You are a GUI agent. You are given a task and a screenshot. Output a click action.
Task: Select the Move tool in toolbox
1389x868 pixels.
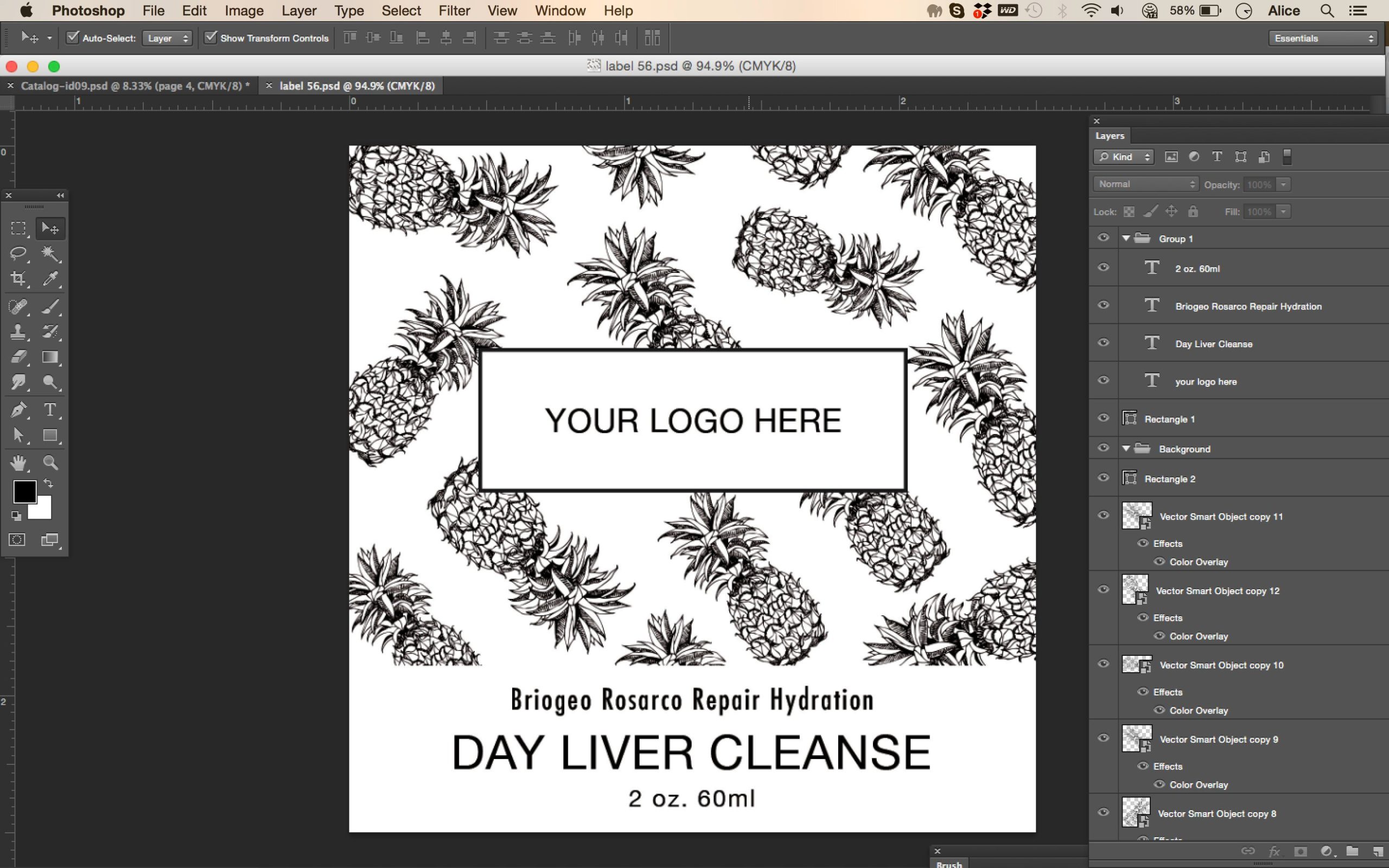point(50,228)
